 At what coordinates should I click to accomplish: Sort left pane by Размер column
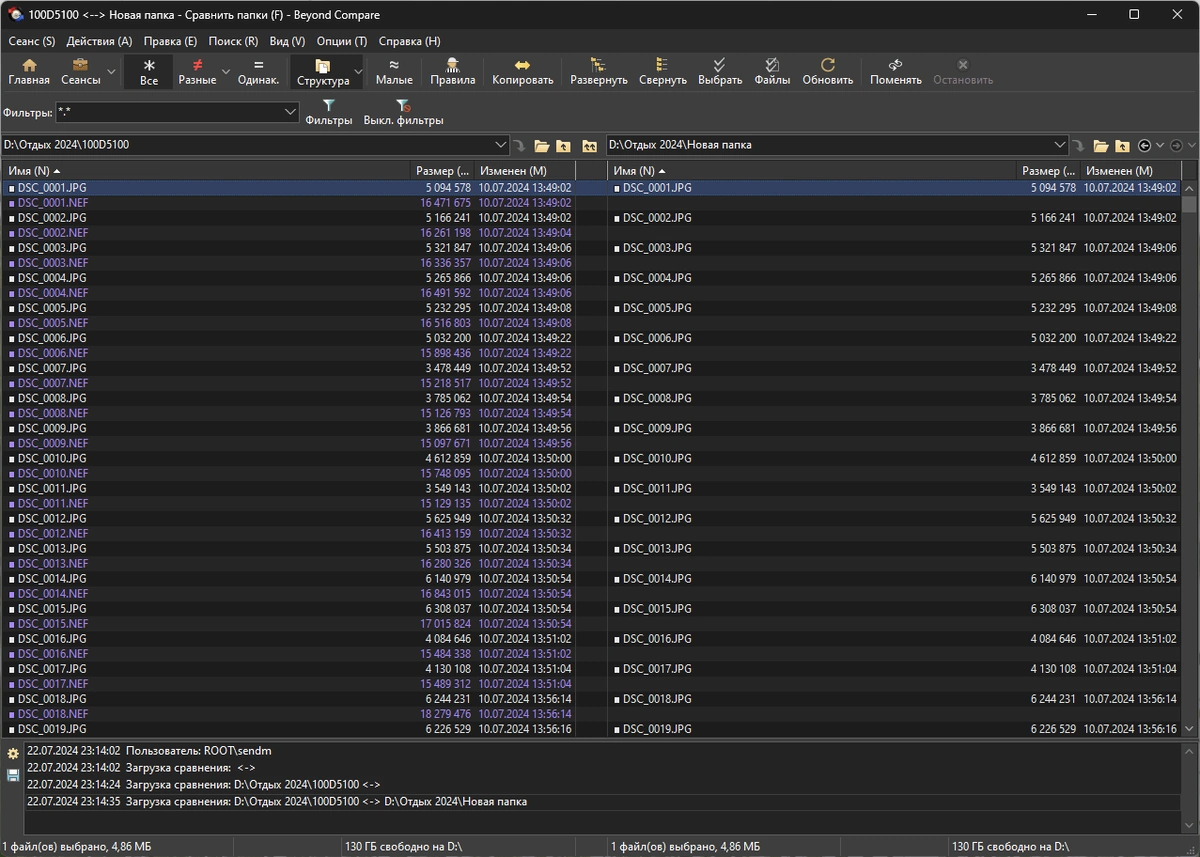442,171
